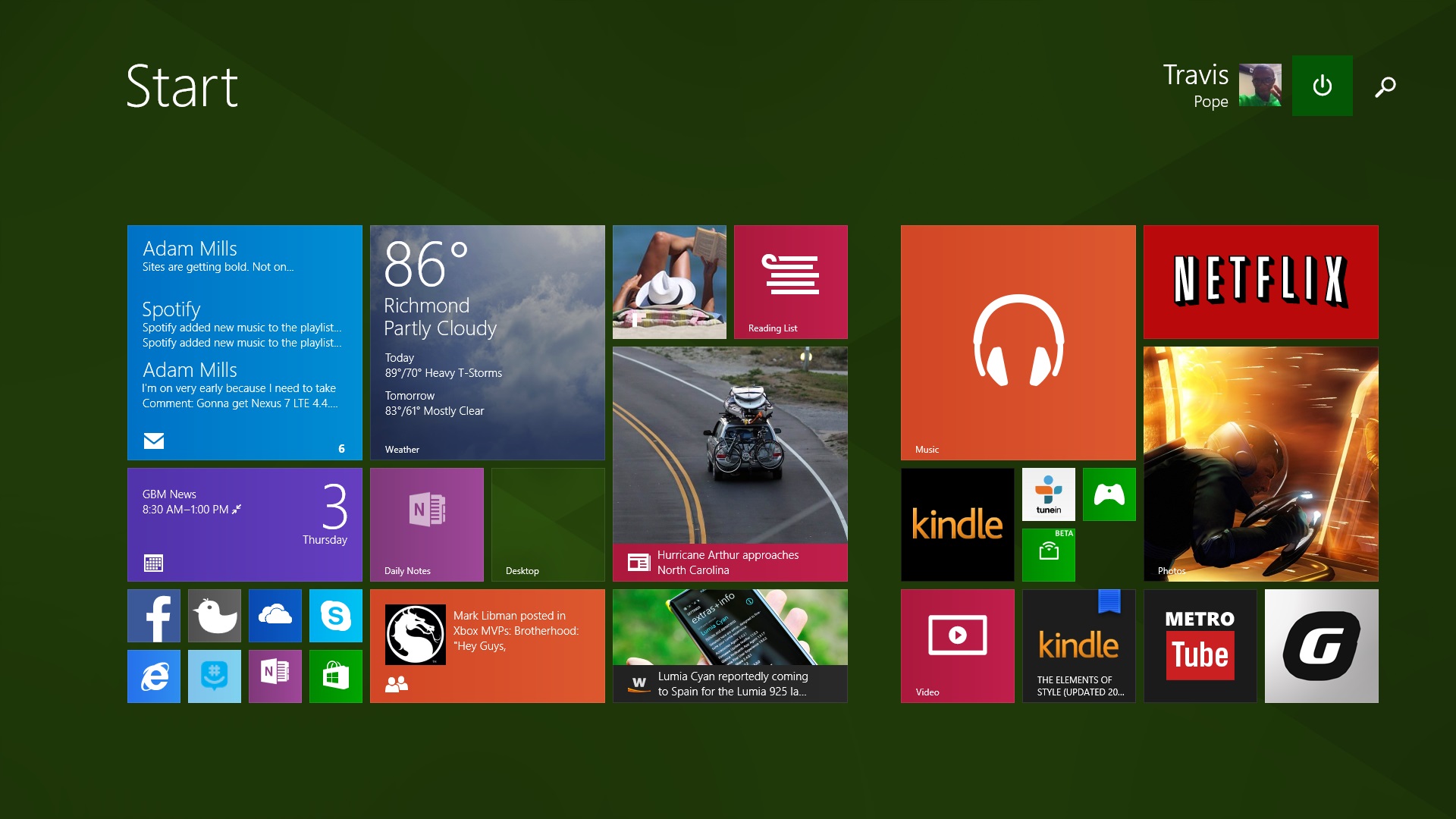Open the Xbox Games controller tile
The image size is (1456, 819).
click(1109, 494)
